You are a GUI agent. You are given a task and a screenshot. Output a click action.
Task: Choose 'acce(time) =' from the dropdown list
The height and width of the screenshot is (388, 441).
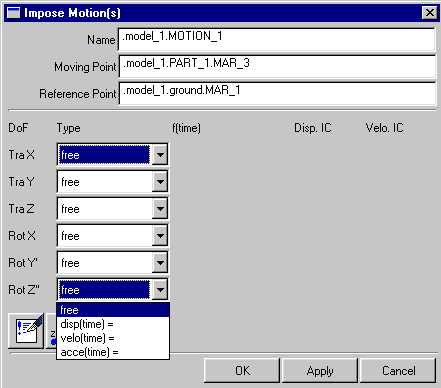coord(113,352)
